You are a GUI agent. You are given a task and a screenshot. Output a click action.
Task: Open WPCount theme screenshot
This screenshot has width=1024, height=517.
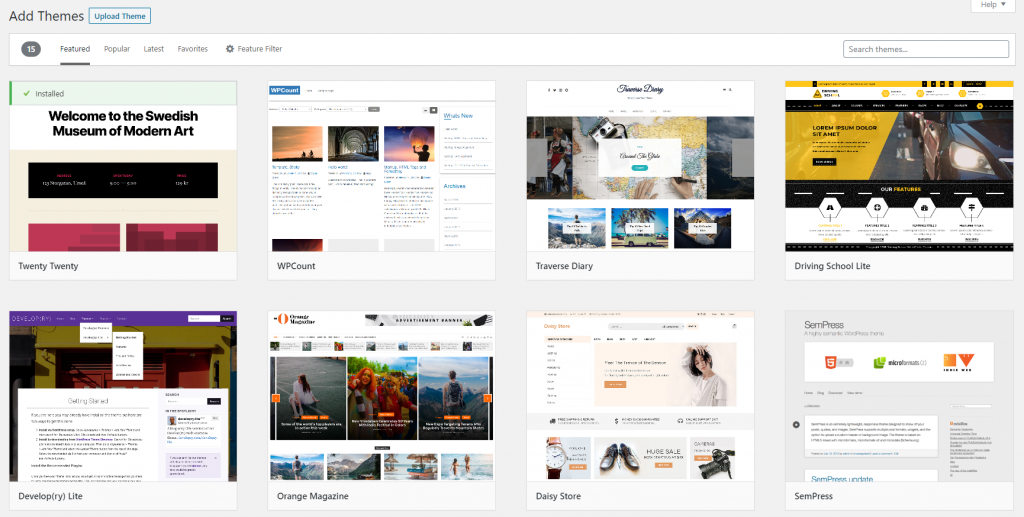(381, 166)
